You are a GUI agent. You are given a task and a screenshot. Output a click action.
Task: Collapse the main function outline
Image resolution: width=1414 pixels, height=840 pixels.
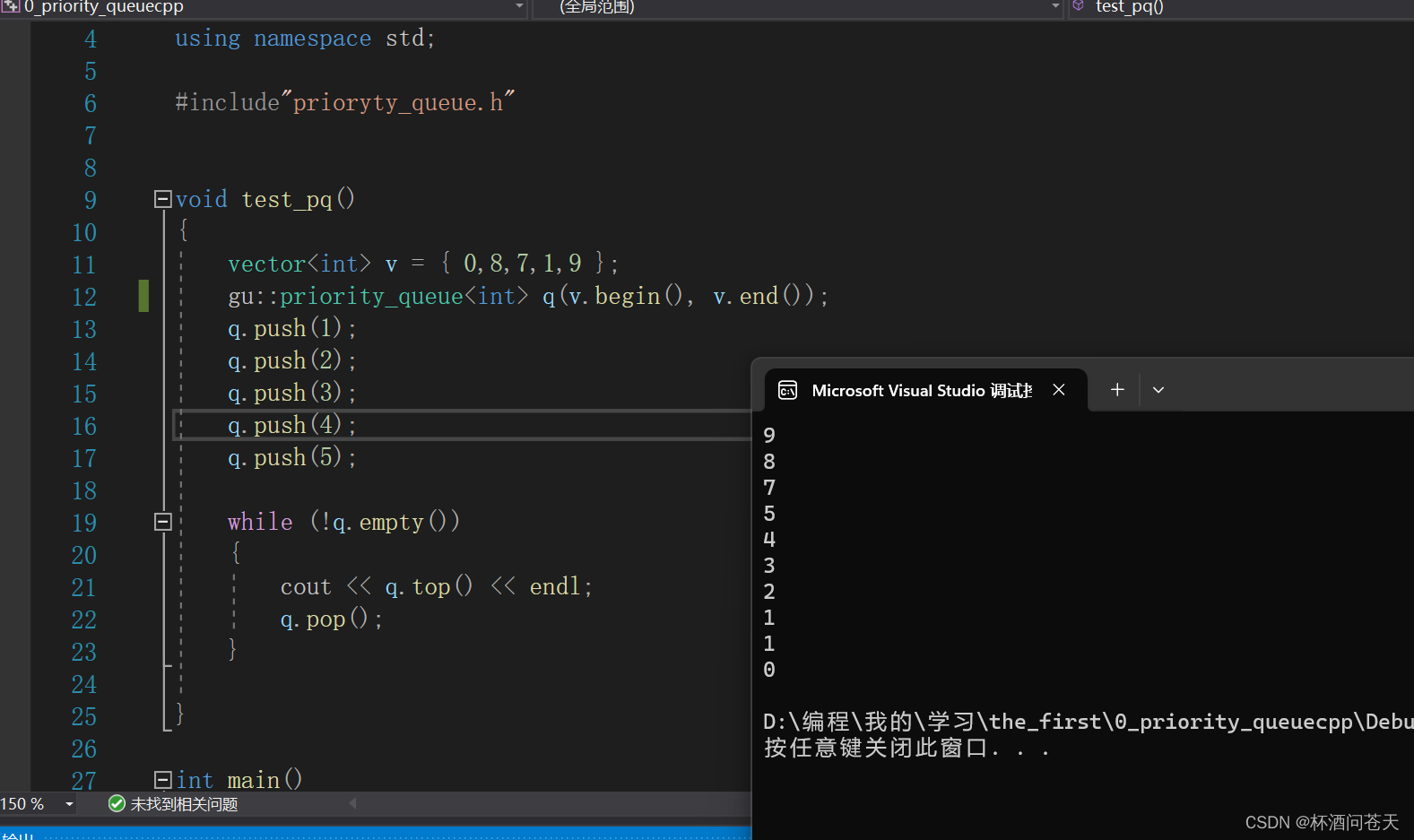click(163, 780)
